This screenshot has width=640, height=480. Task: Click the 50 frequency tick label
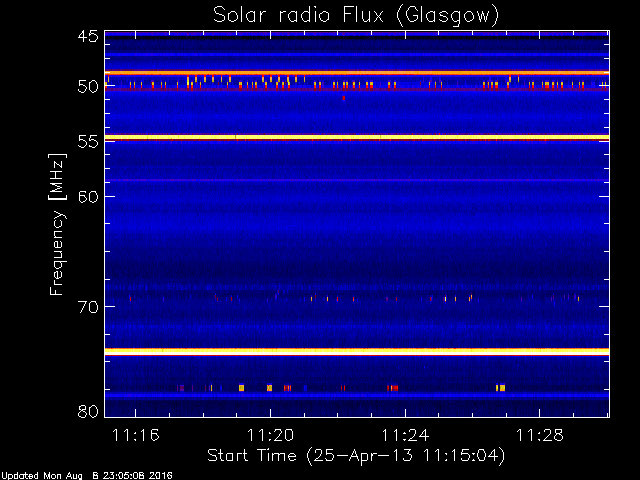pos(88,87)
